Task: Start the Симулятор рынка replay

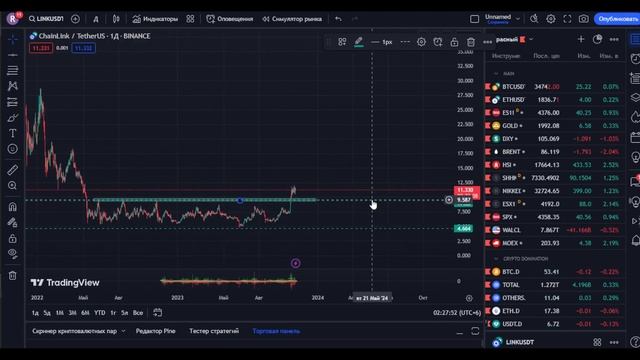Action: click(x=292, y=19)
